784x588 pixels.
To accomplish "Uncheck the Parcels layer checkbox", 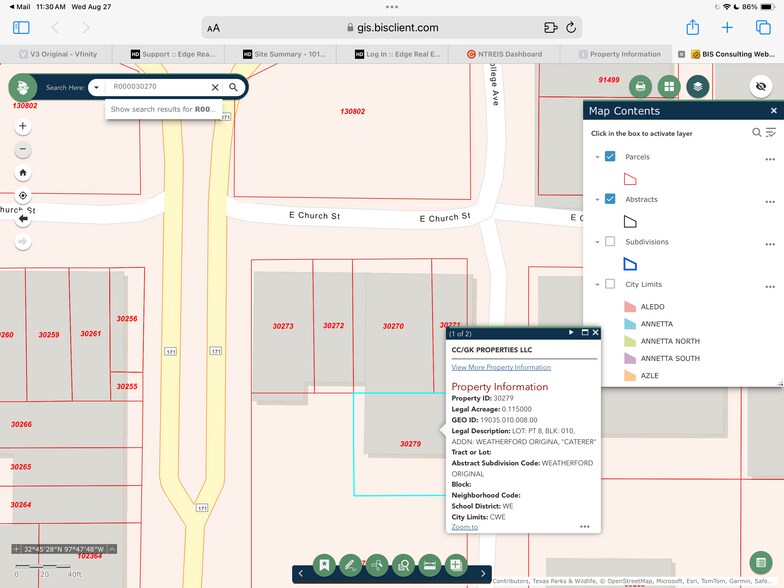I will pos(610,157).
